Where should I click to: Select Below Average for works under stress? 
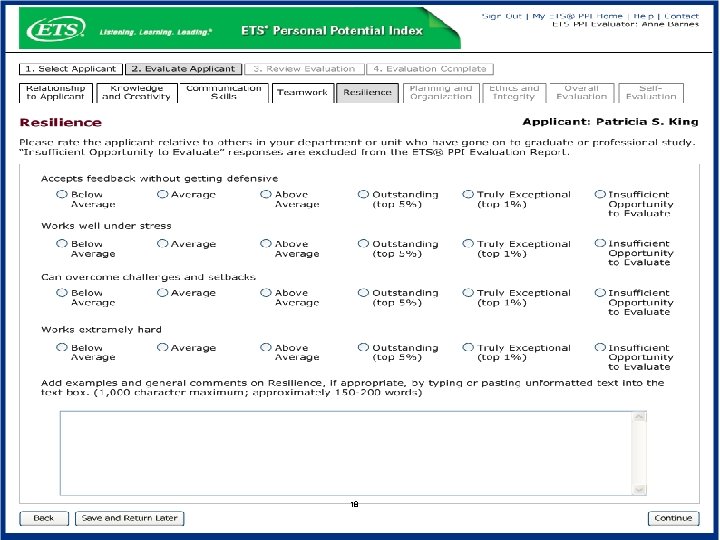(62, 243)
